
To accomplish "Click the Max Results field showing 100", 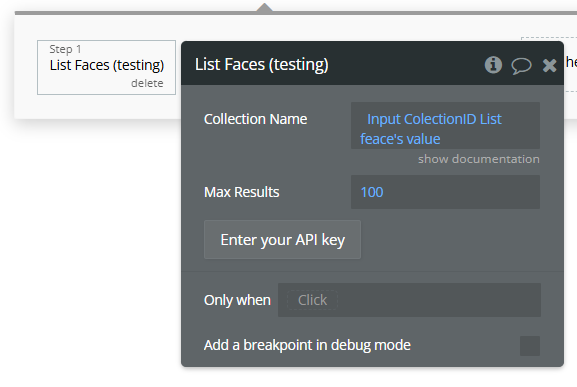I will [x=445, y=192].
